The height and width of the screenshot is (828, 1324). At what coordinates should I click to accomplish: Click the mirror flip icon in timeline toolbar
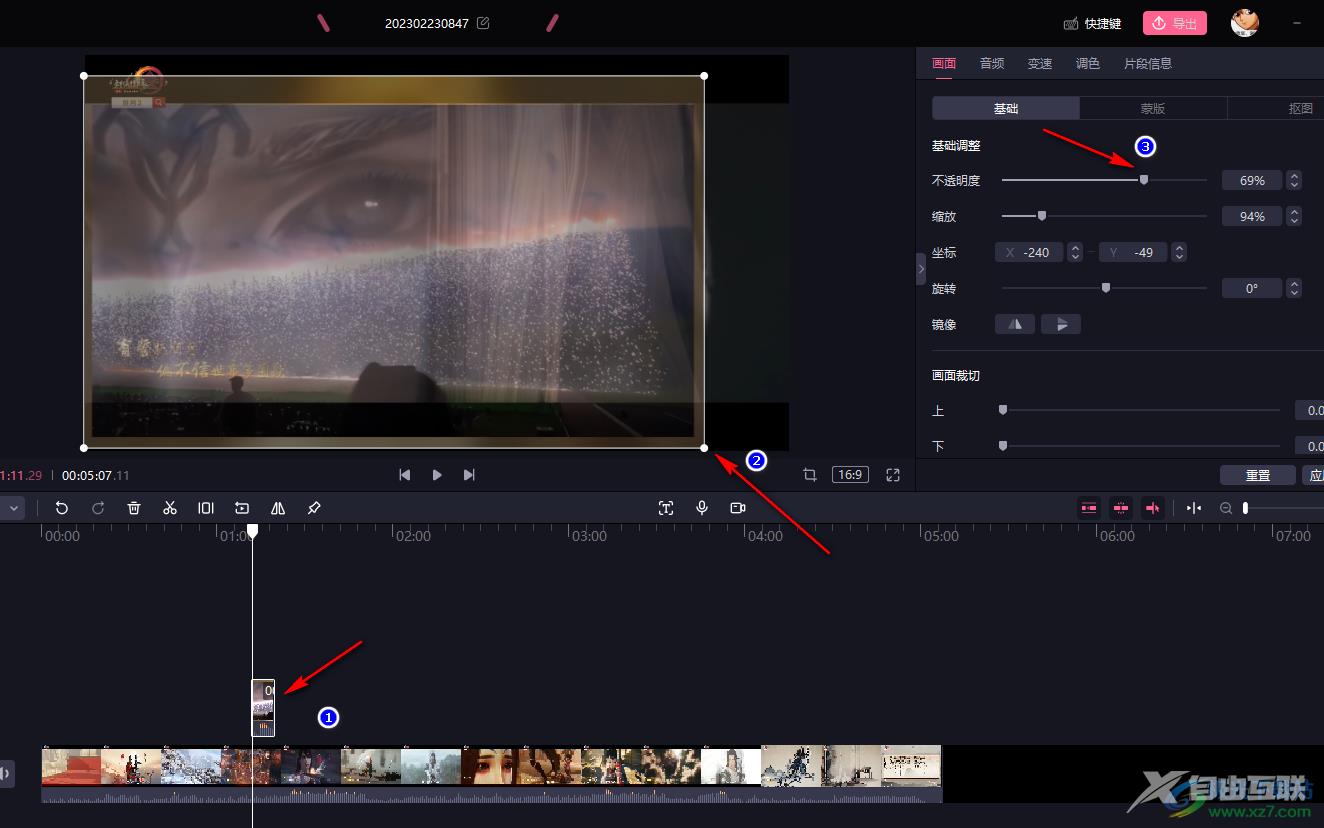tap(278, 508)
